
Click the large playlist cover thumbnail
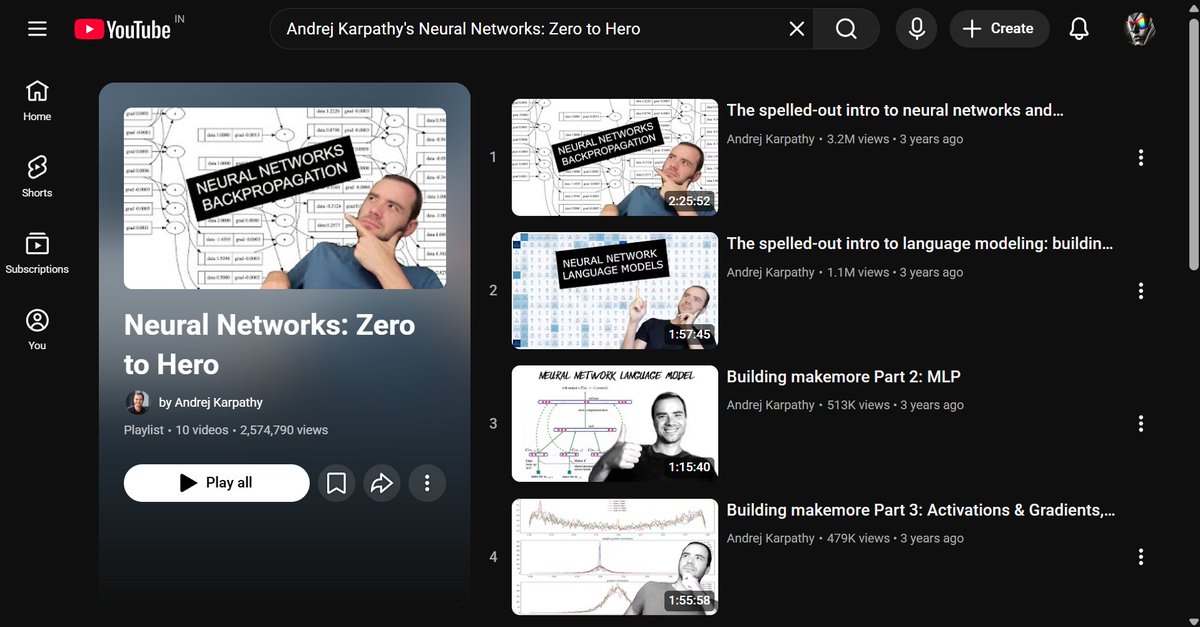285,198
